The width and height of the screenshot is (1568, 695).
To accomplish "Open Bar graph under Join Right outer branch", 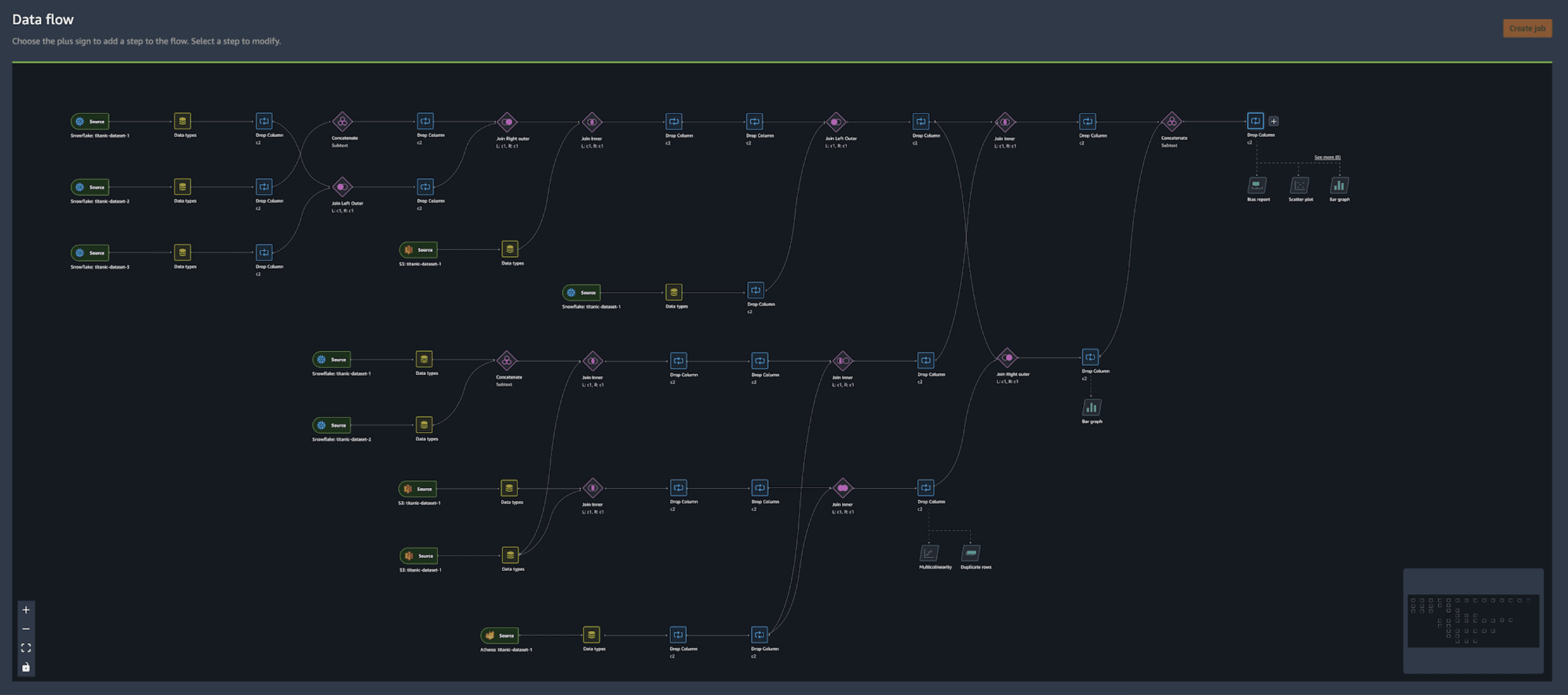I will (1091, 407).
